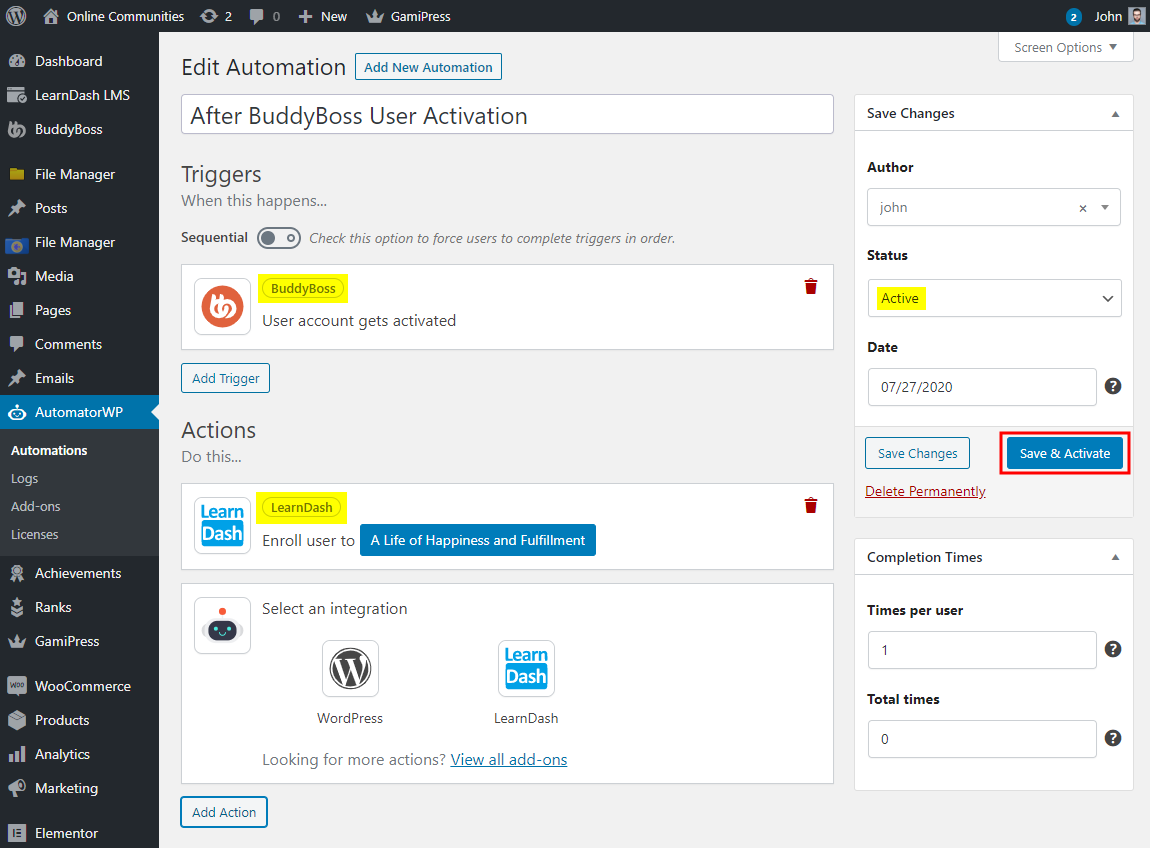Enable the Sequential triggers toggle

tap(279, 238)
